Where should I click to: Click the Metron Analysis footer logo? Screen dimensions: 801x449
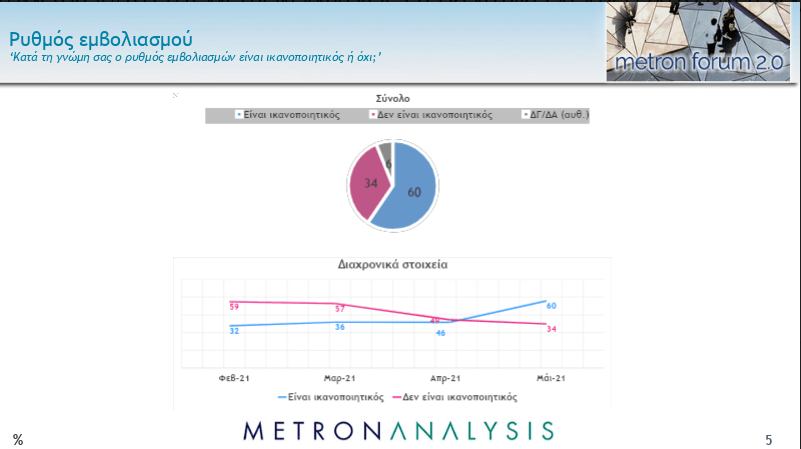[399, 431]
